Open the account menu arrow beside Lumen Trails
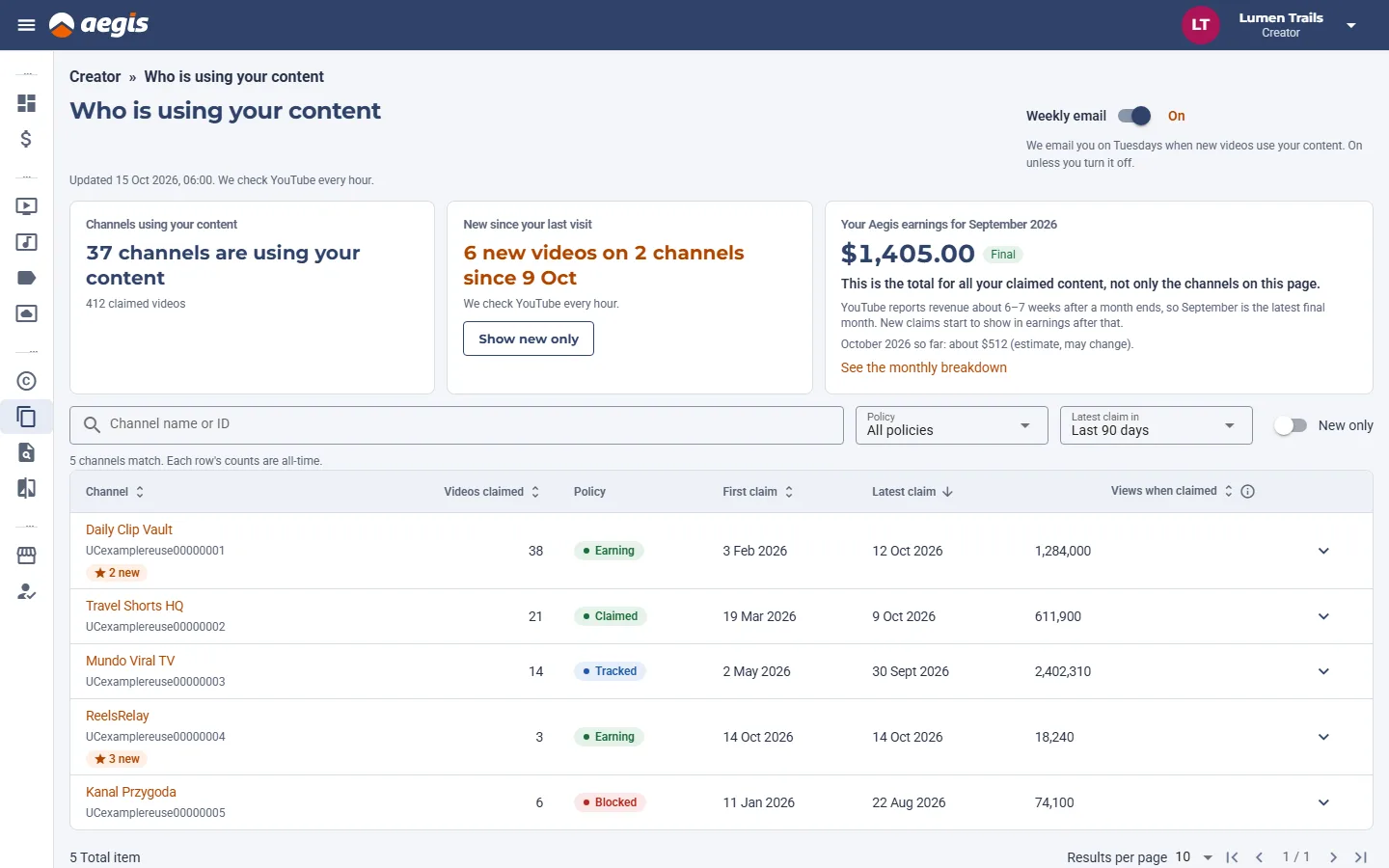The width and height of the screenshot is (1389, 868). (1351, 25)
